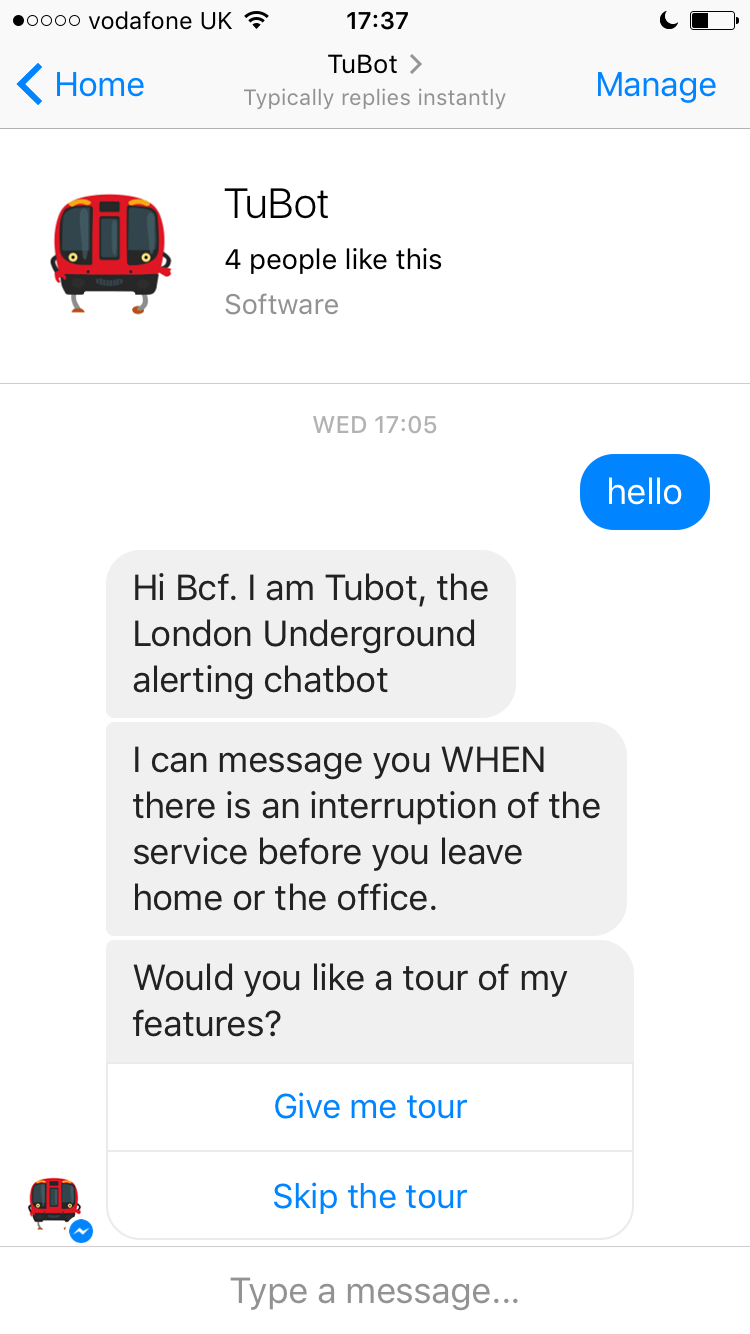
Task: Tap the blue hello message bubble
Action: pos(644,491)
